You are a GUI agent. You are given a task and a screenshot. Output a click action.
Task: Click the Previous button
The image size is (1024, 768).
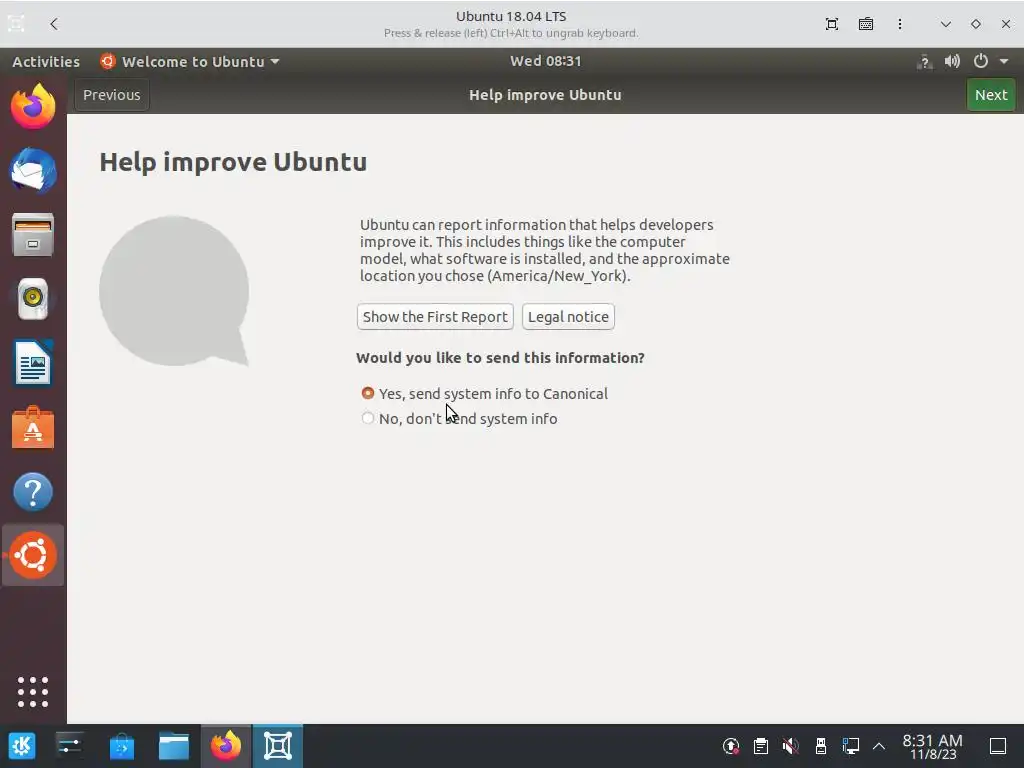112,95
